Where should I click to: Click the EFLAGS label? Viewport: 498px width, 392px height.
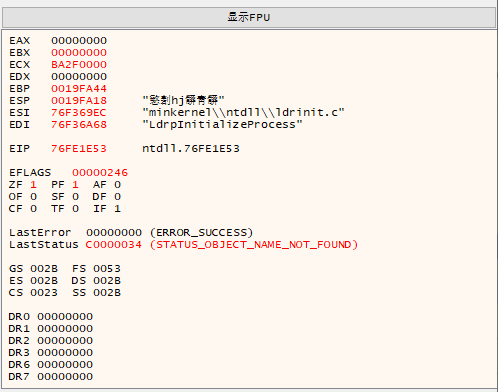[x=30, y=173]
